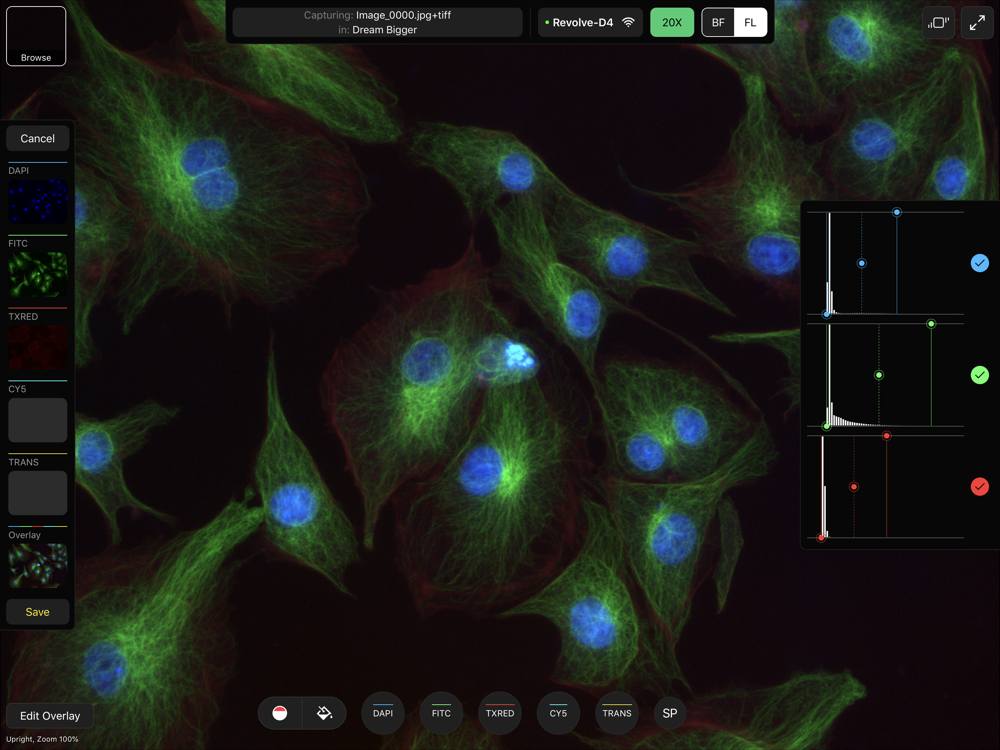Image resolution: width=1000 pixels, height=750 pixels.
Task: Open the screen mirroring icon at top right
Action: click(x=938, y=23)
